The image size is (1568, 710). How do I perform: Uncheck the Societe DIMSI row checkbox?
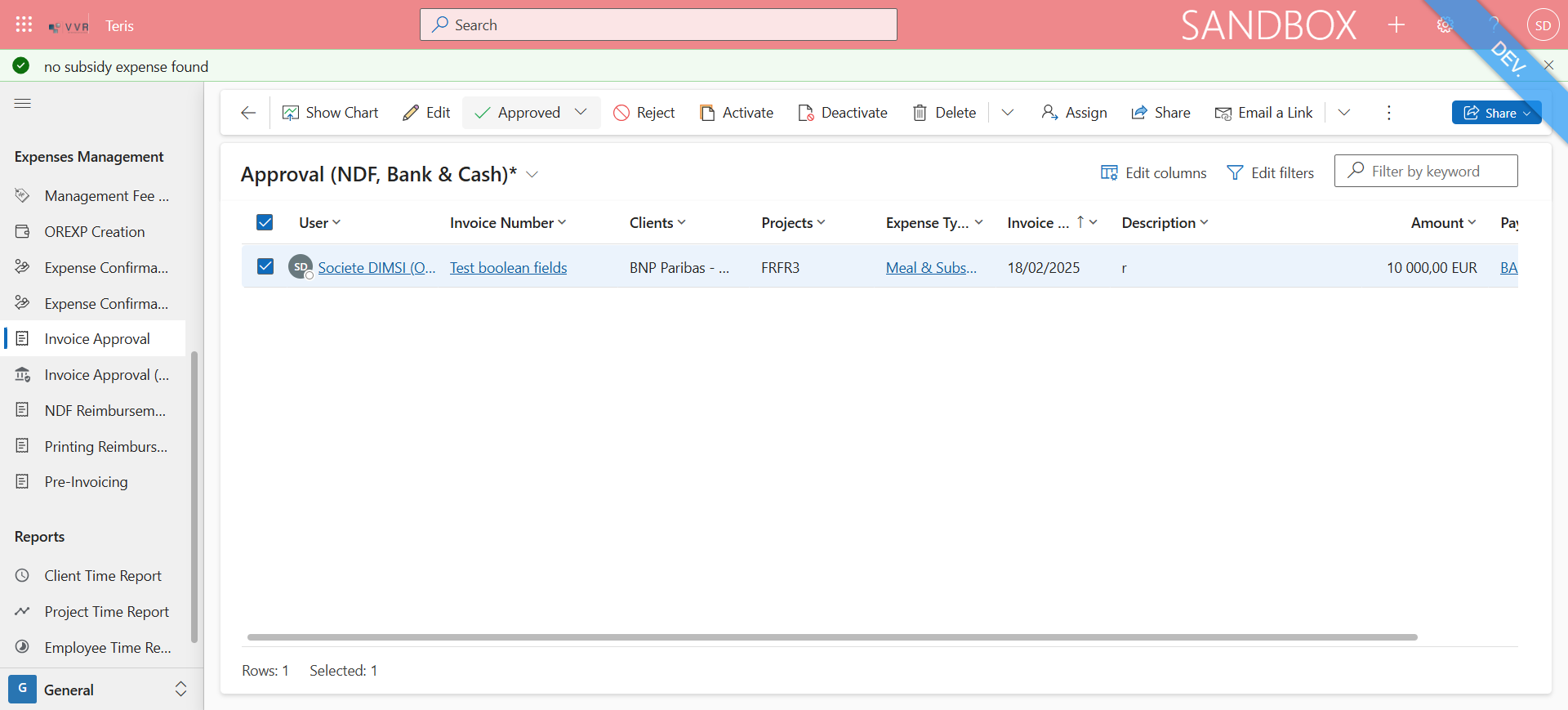pyautogui.click(x=265, y=266)
